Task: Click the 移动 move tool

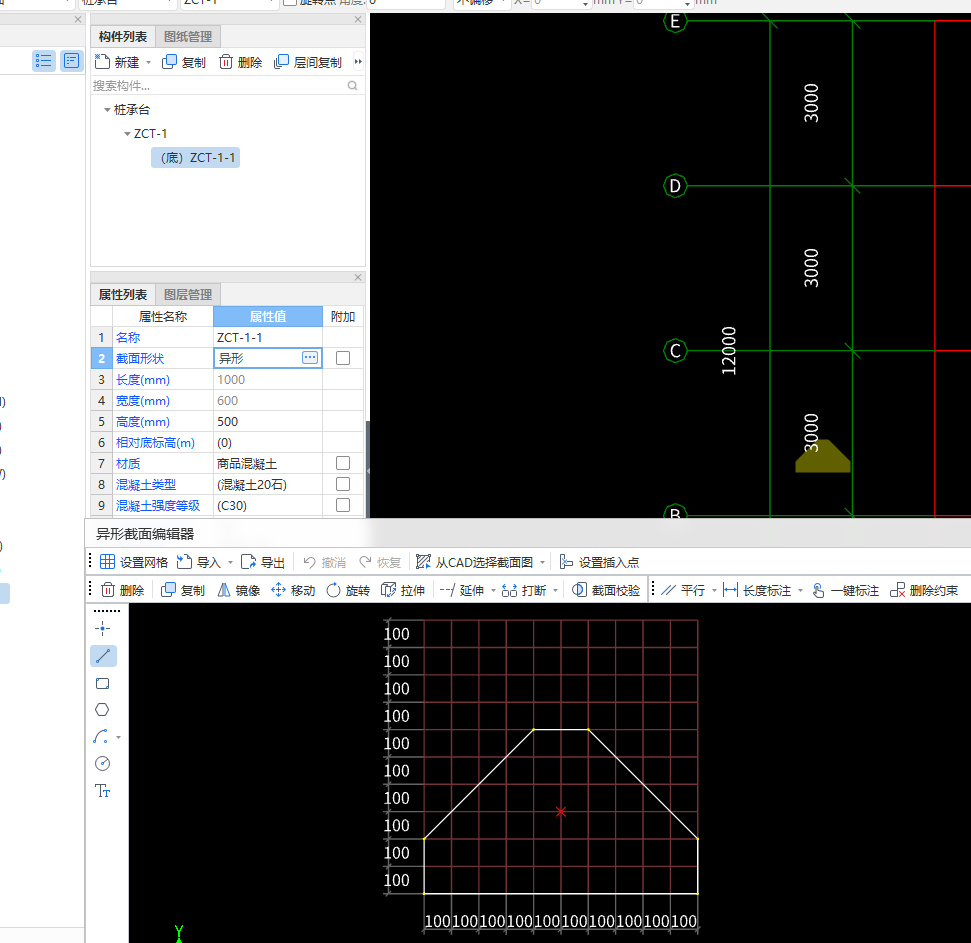Action: (294, 591)
